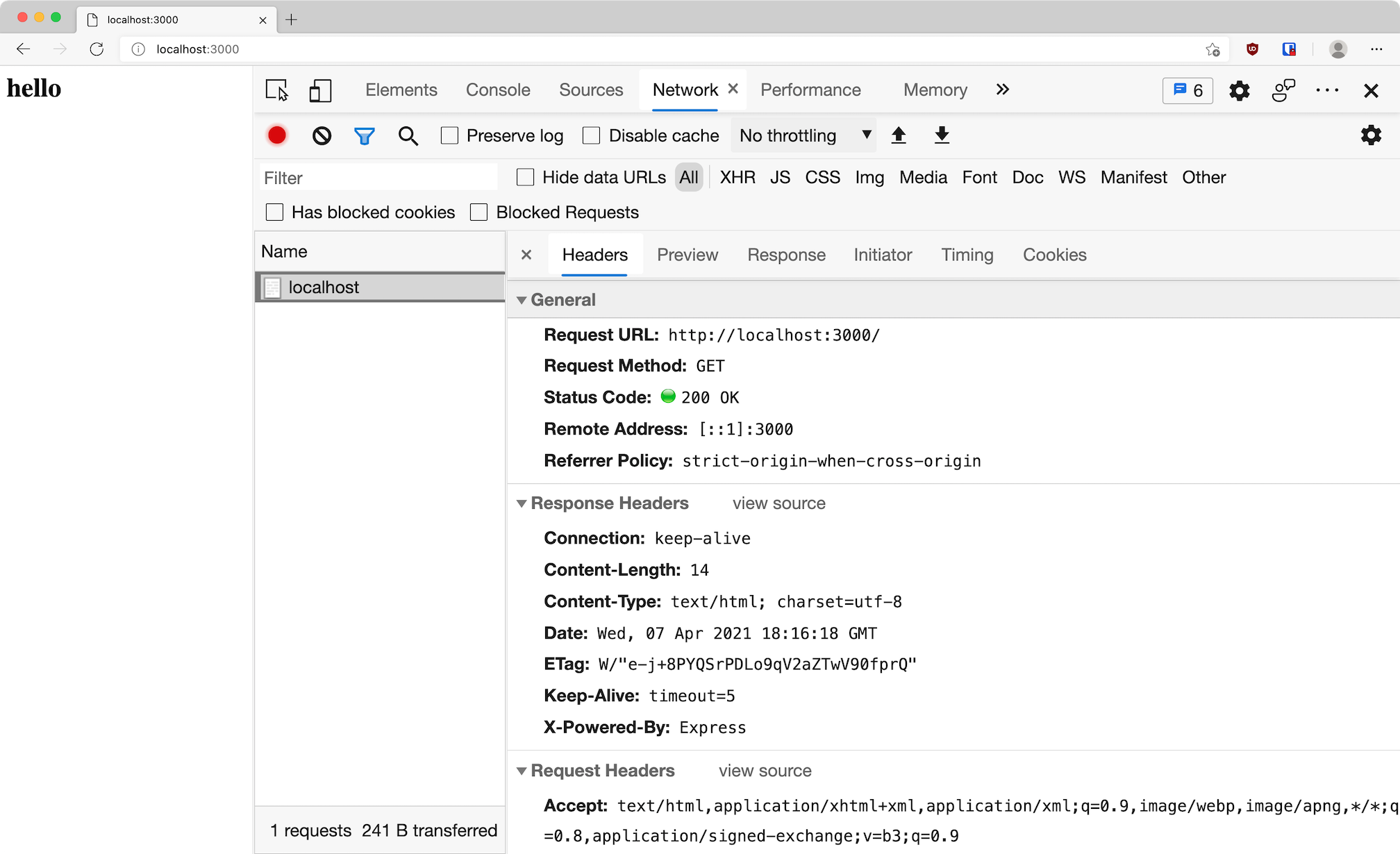Open the Console panel tab

click(498, 90)
